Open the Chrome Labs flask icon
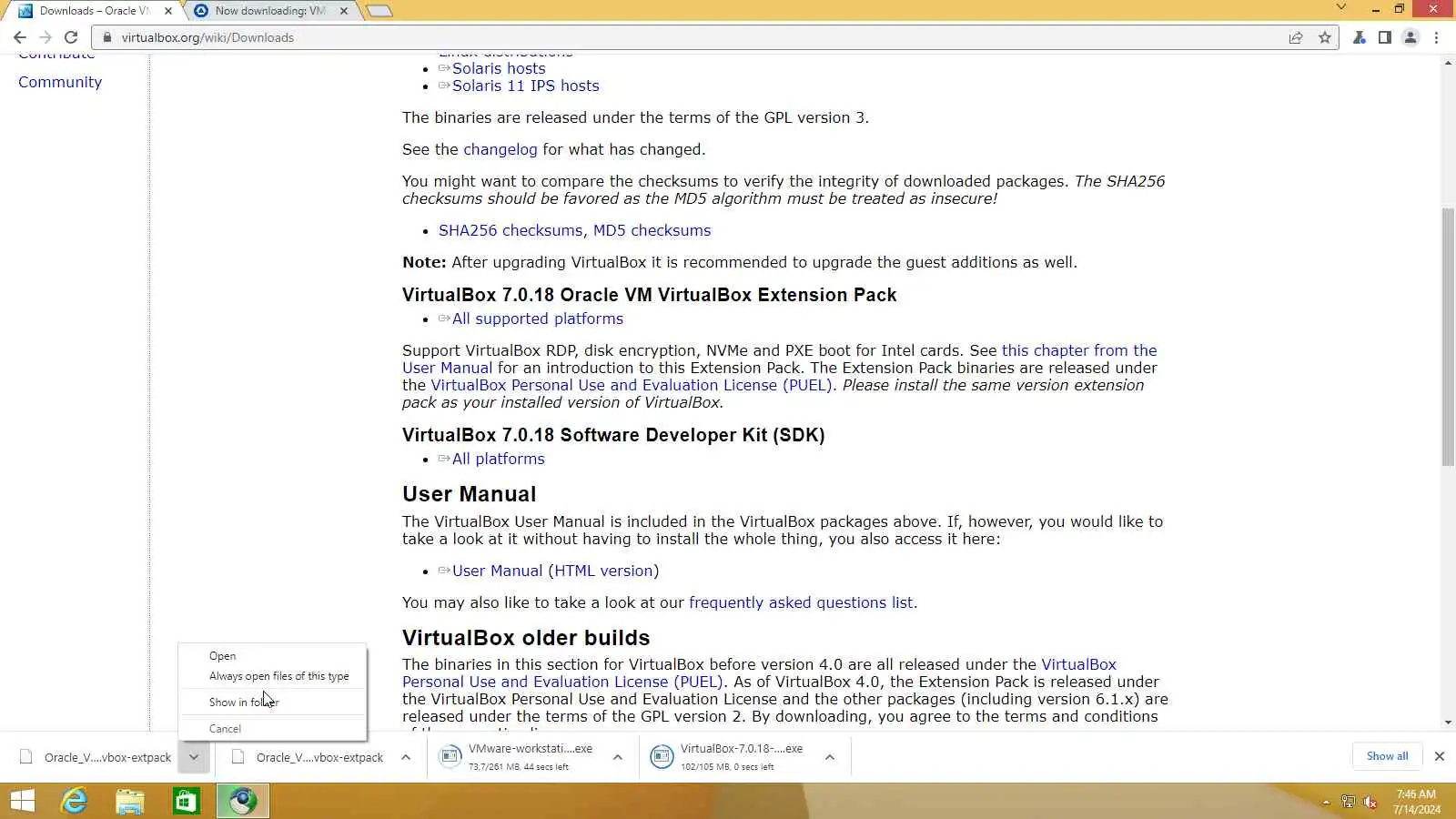Viewport: 1456px width, 819px height. coord(1359,37)
